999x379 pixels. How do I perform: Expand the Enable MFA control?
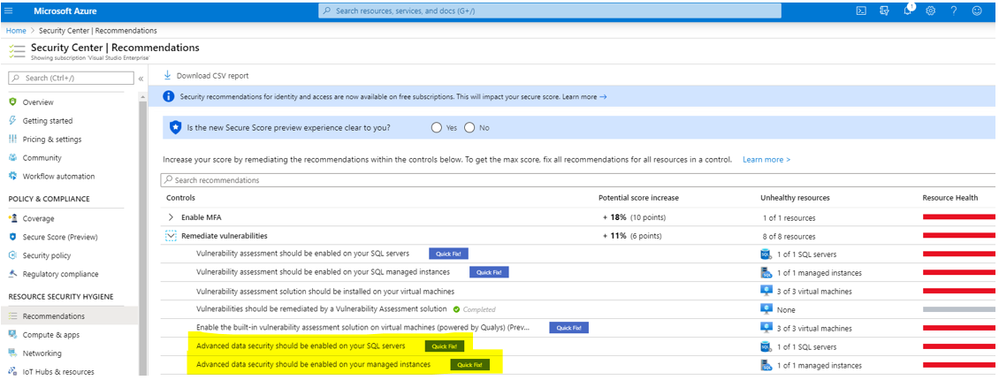170,217
